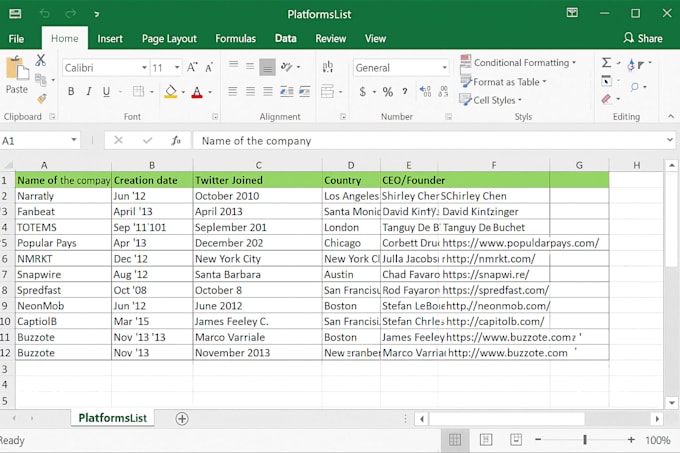Toggle Align Right

click(x=268, y=91)
